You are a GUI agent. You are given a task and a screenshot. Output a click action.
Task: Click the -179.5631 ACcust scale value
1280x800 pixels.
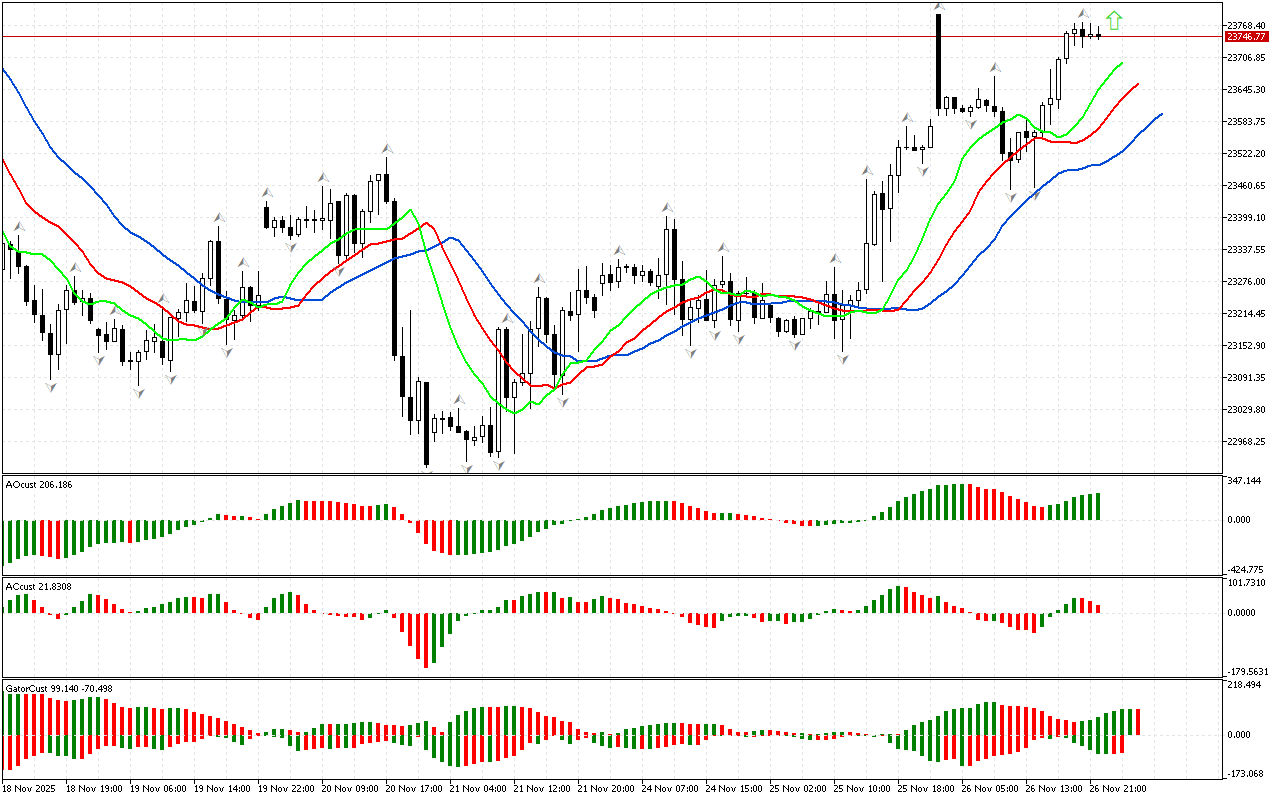(1246, 671)
